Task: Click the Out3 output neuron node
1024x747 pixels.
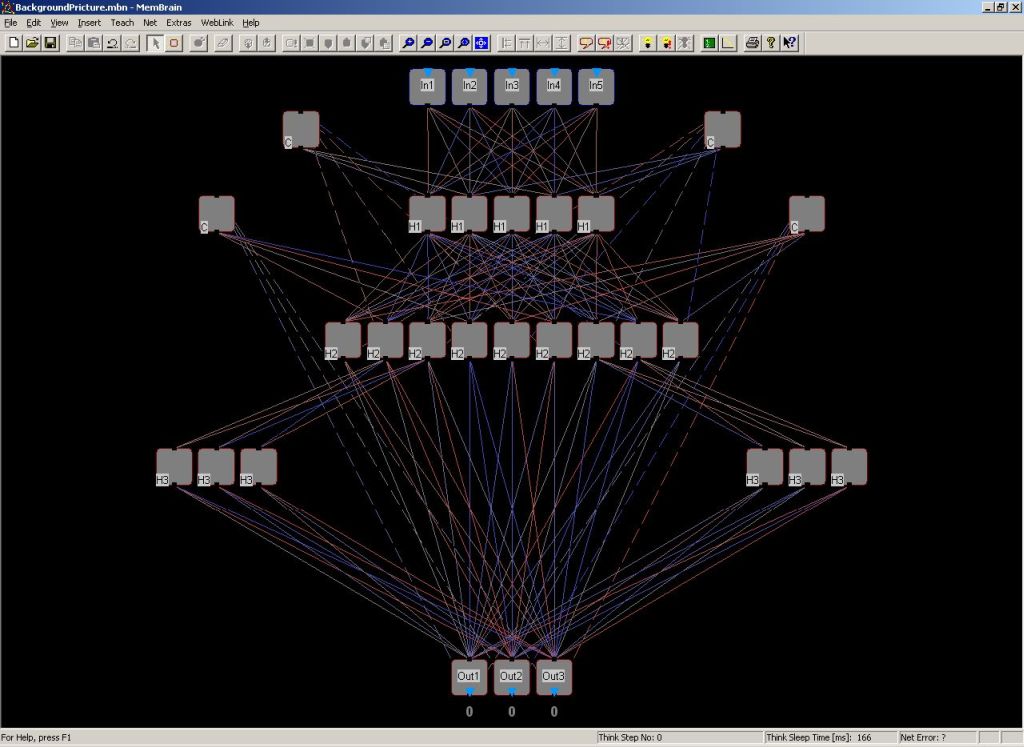Action: click(554, 677)
